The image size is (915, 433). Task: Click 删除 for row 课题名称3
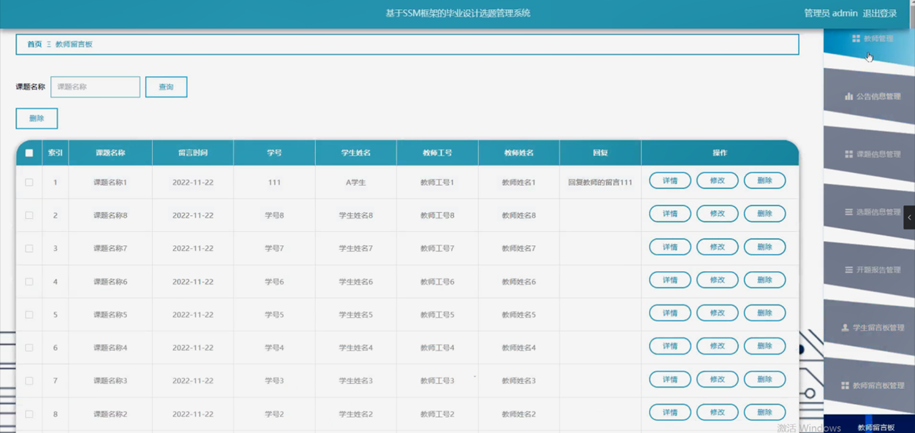click(x=764, y=379)
